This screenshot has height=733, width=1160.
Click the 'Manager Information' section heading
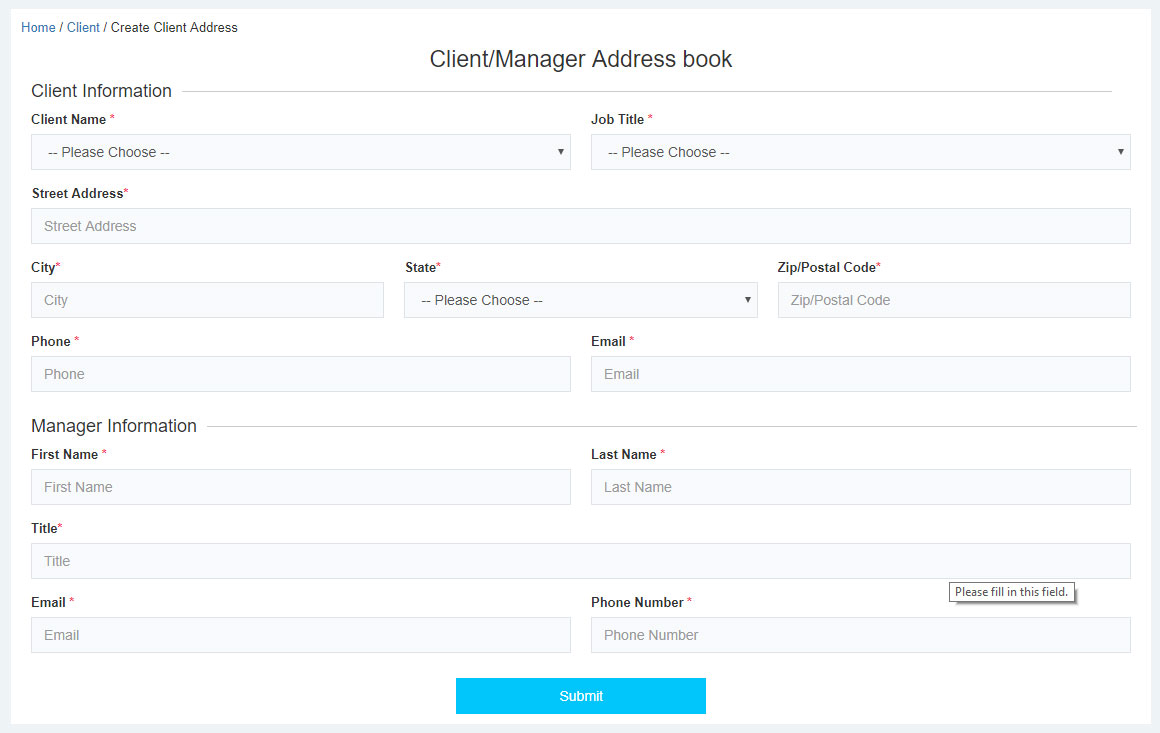pos(114,426)
